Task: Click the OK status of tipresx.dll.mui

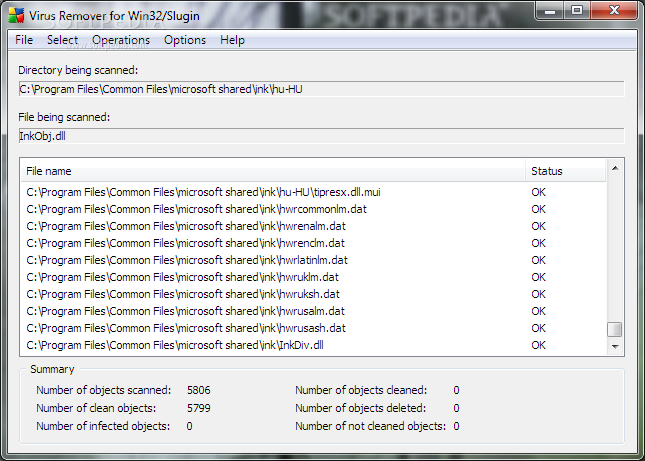Action: pyautogui.click(x=538, y=192)
